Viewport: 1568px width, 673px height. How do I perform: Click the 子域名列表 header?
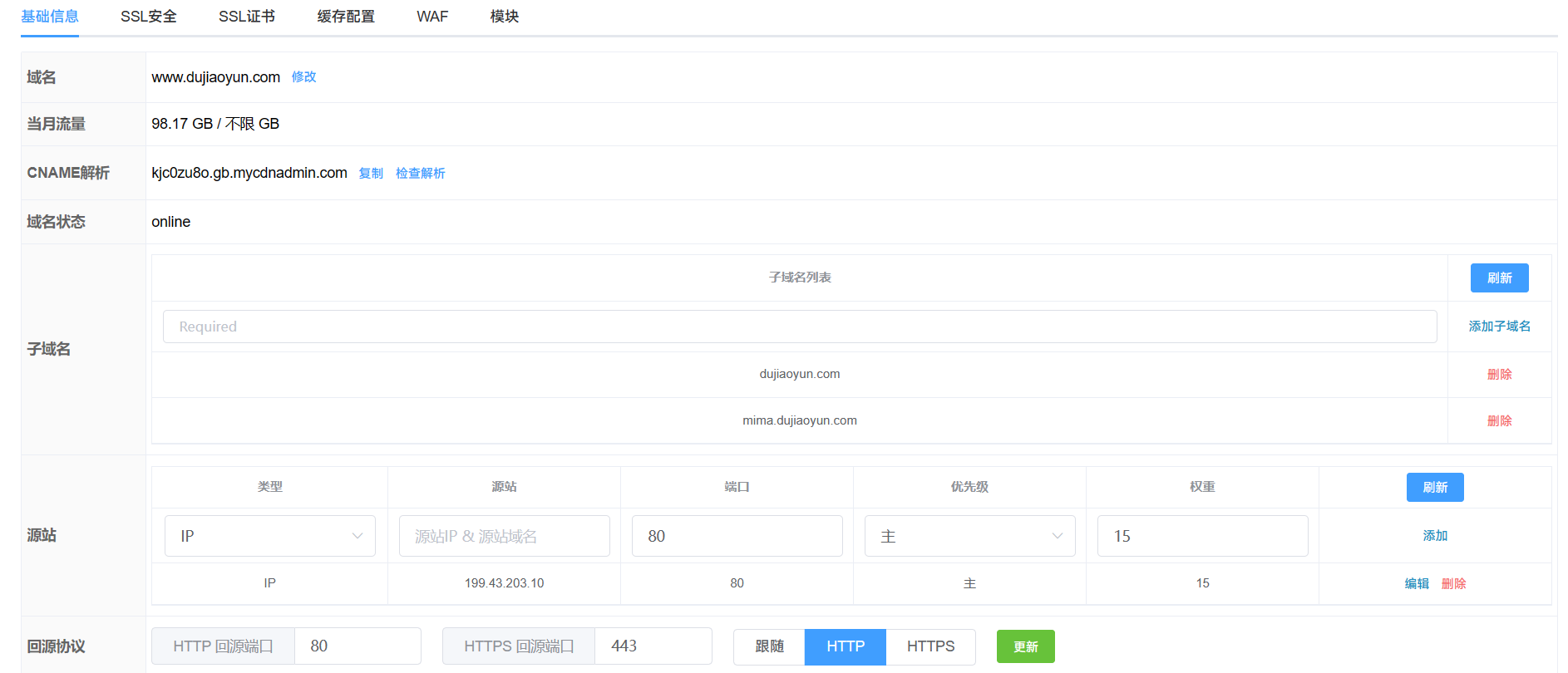tap(800, 278)
